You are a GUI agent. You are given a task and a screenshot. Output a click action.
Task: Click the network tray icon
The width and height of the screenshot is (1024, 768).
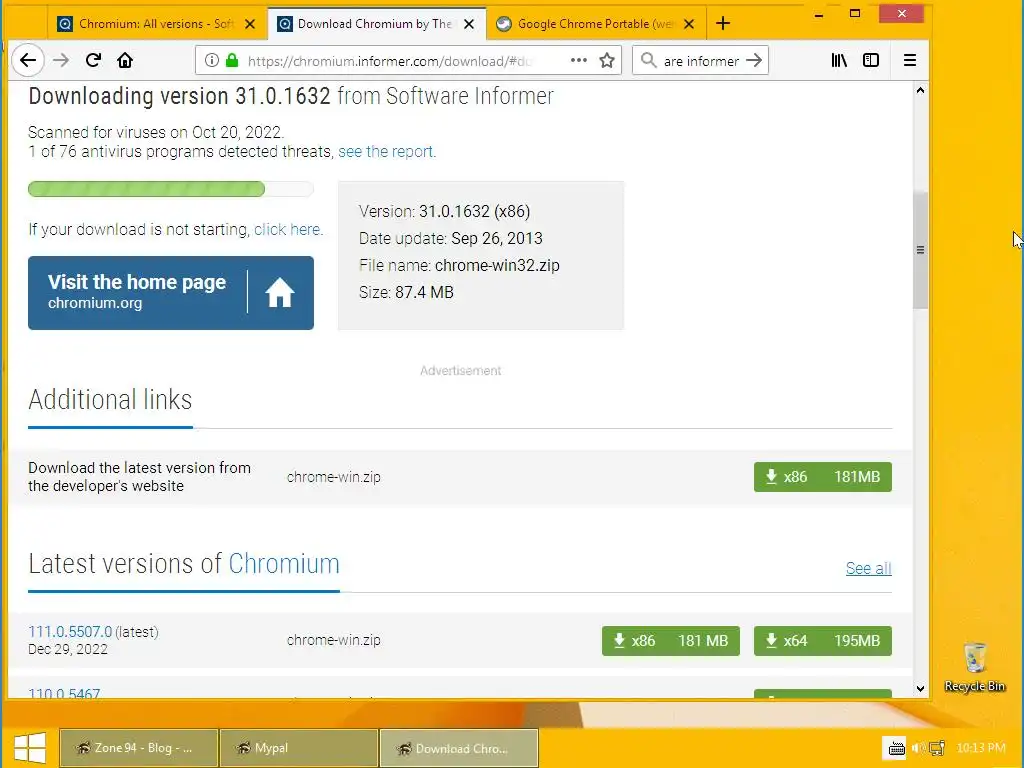(937, 748)
